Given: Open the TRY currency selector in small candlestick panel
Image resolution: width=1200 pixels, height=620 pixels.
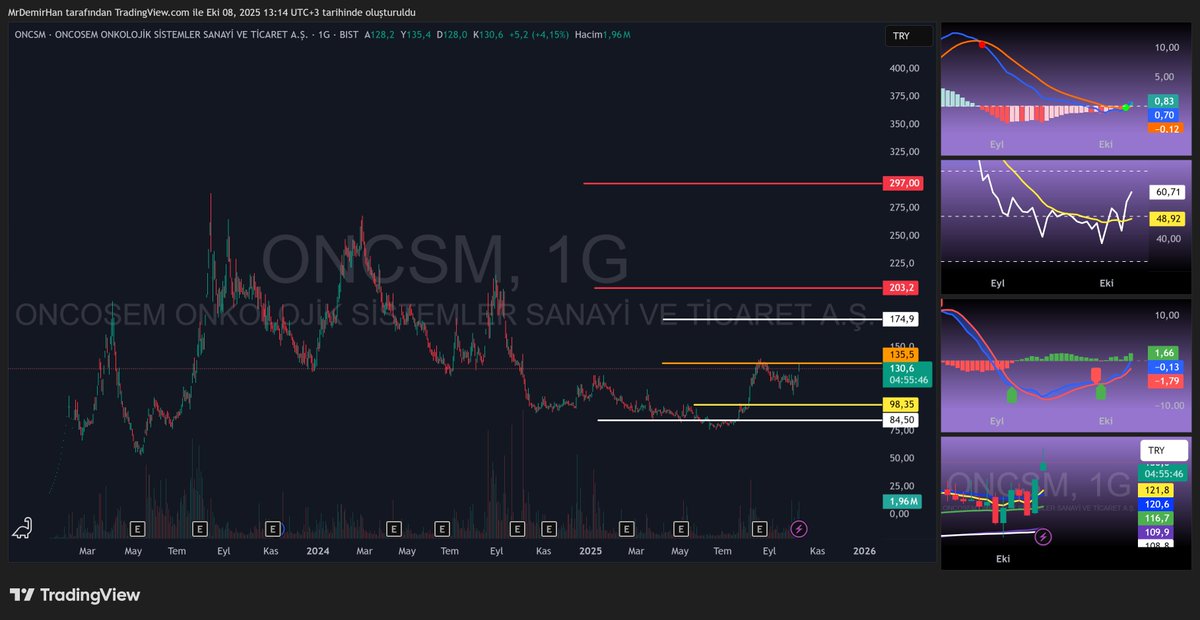Looking at the screenshot, I should (x=1164, y=450).
